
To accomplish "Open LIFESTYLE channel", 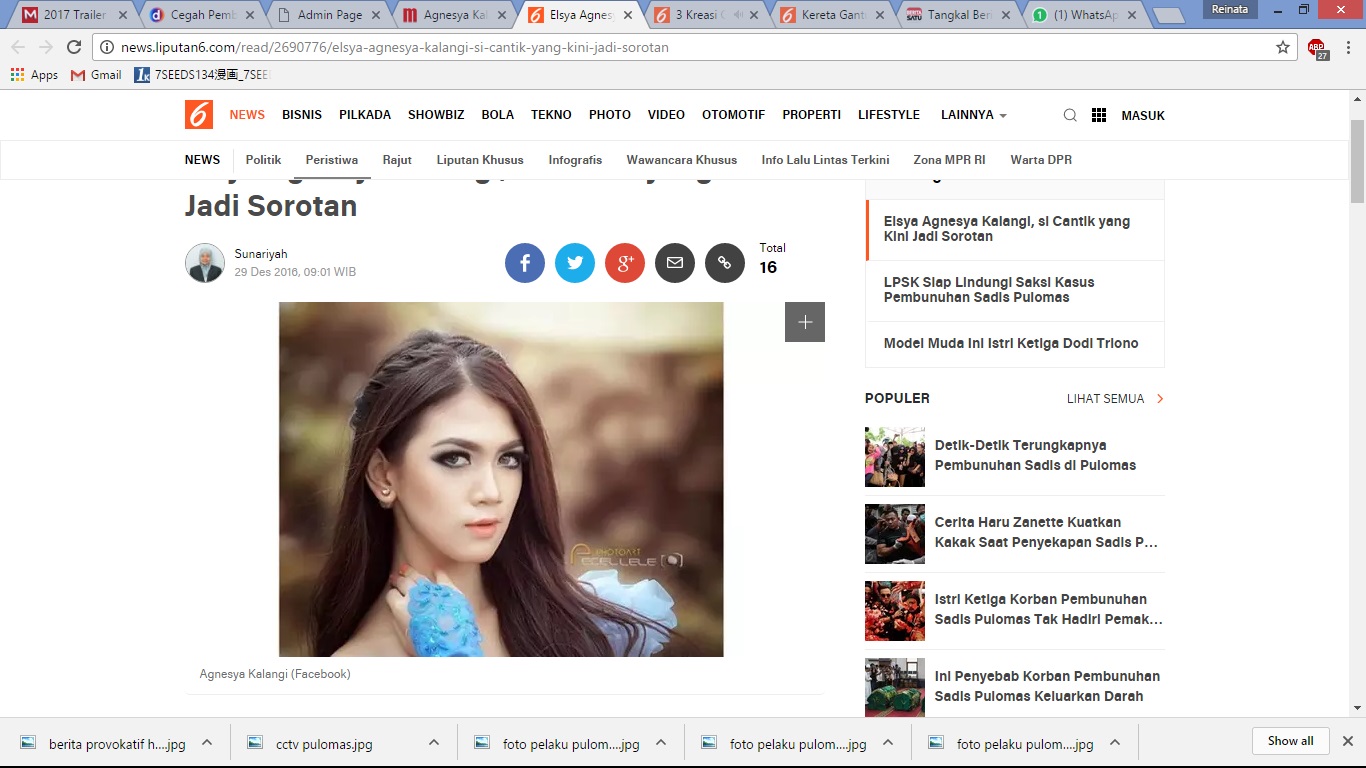I will click(x=889, y=115).
